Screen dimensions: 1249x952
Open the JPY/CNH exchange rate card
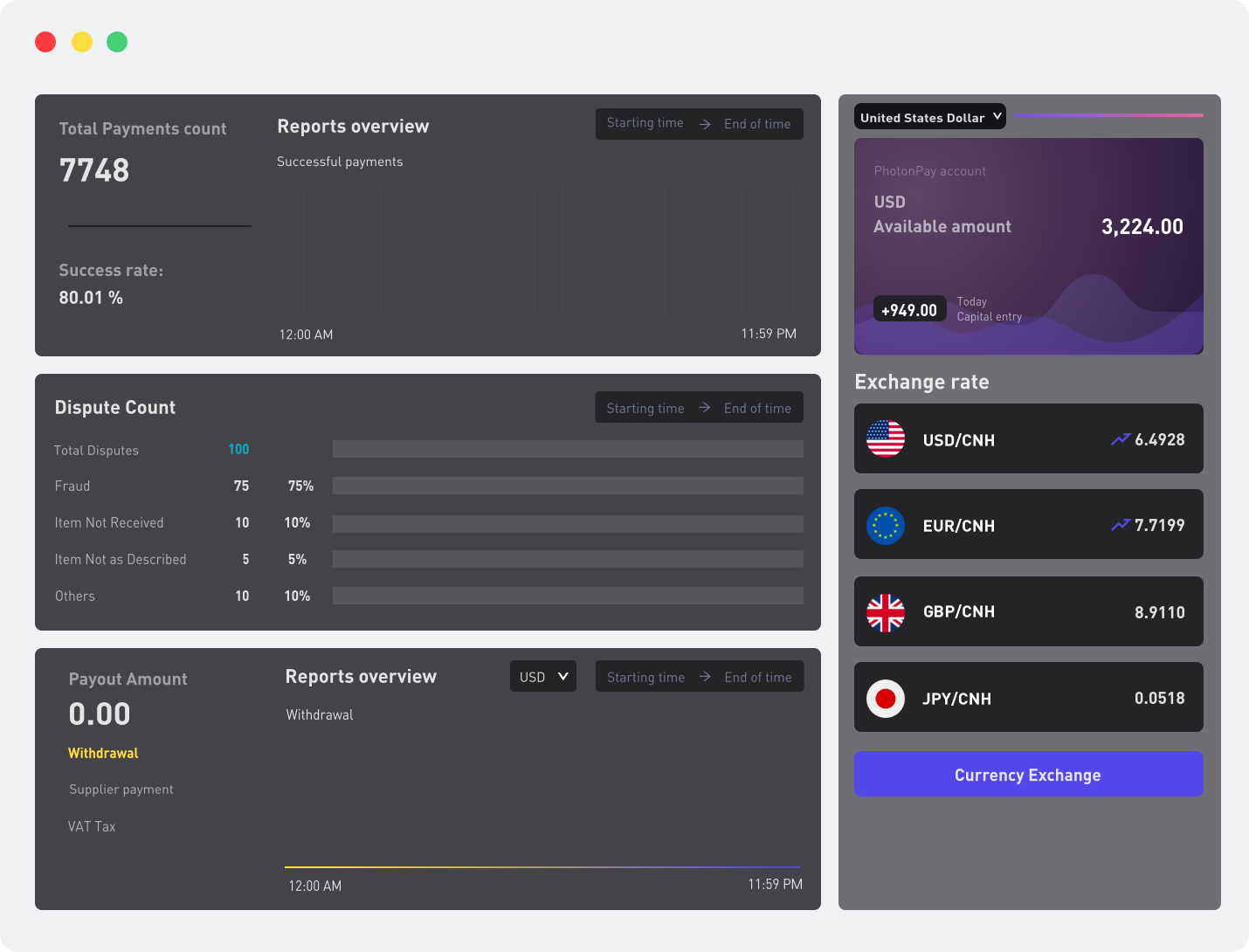pyautogui.click(x=1029, y=697)
